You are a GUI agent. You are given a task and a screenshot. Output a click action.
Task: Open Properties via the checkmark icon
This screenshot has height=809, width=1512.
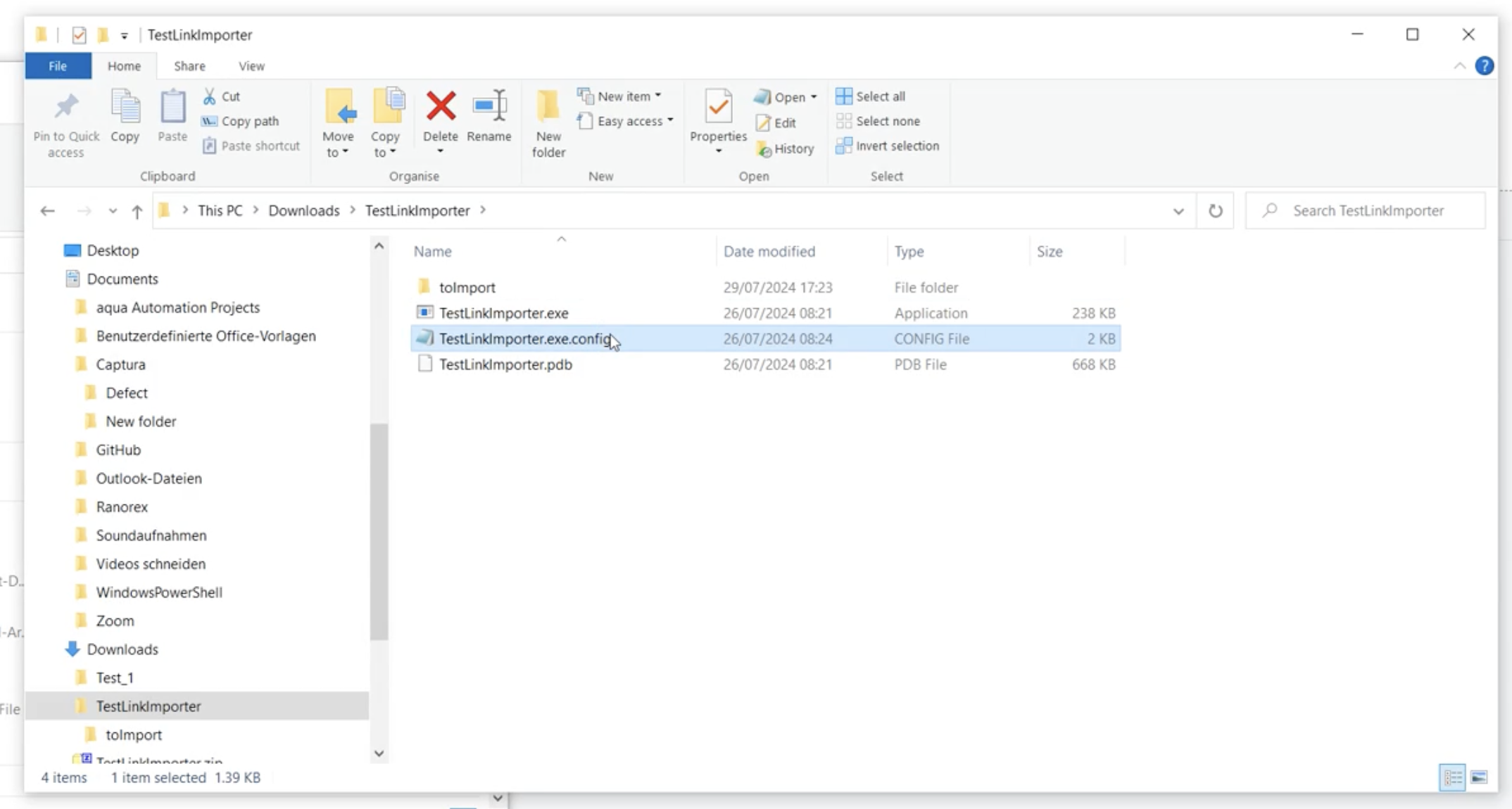pyautogui.click(x=718, y=107)
